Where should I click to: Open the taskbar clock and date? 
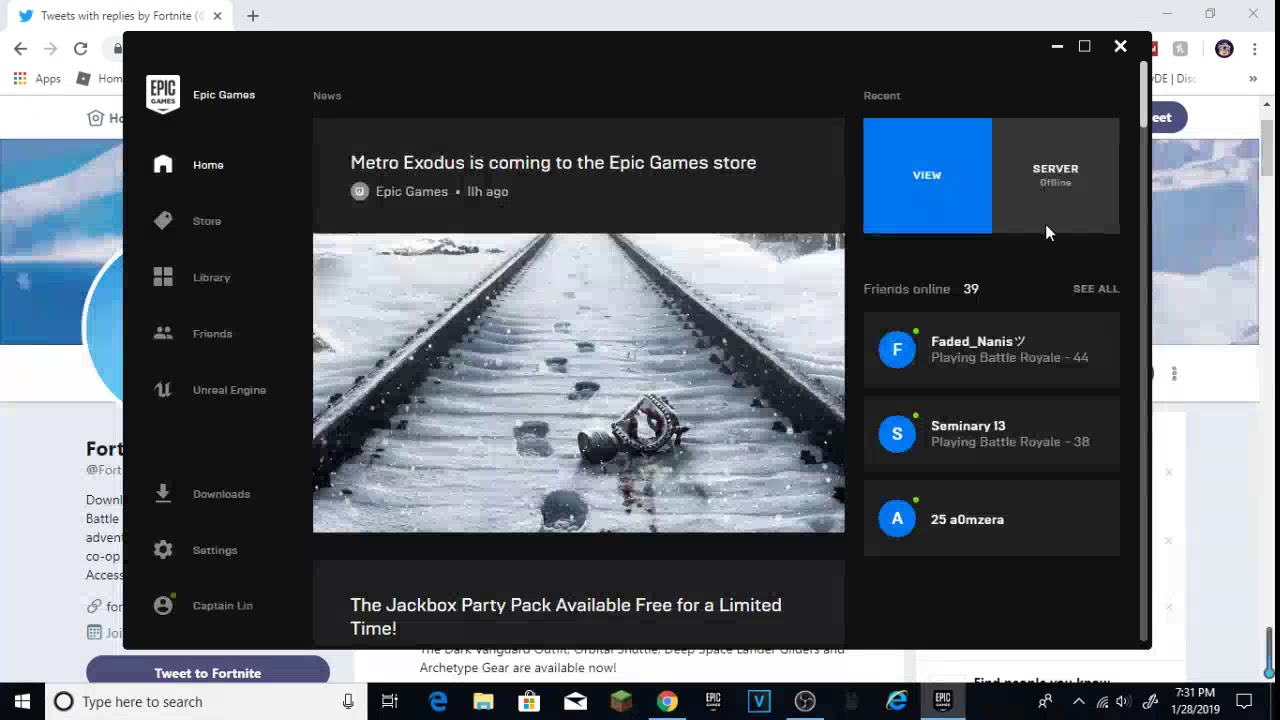point(1195,702)
